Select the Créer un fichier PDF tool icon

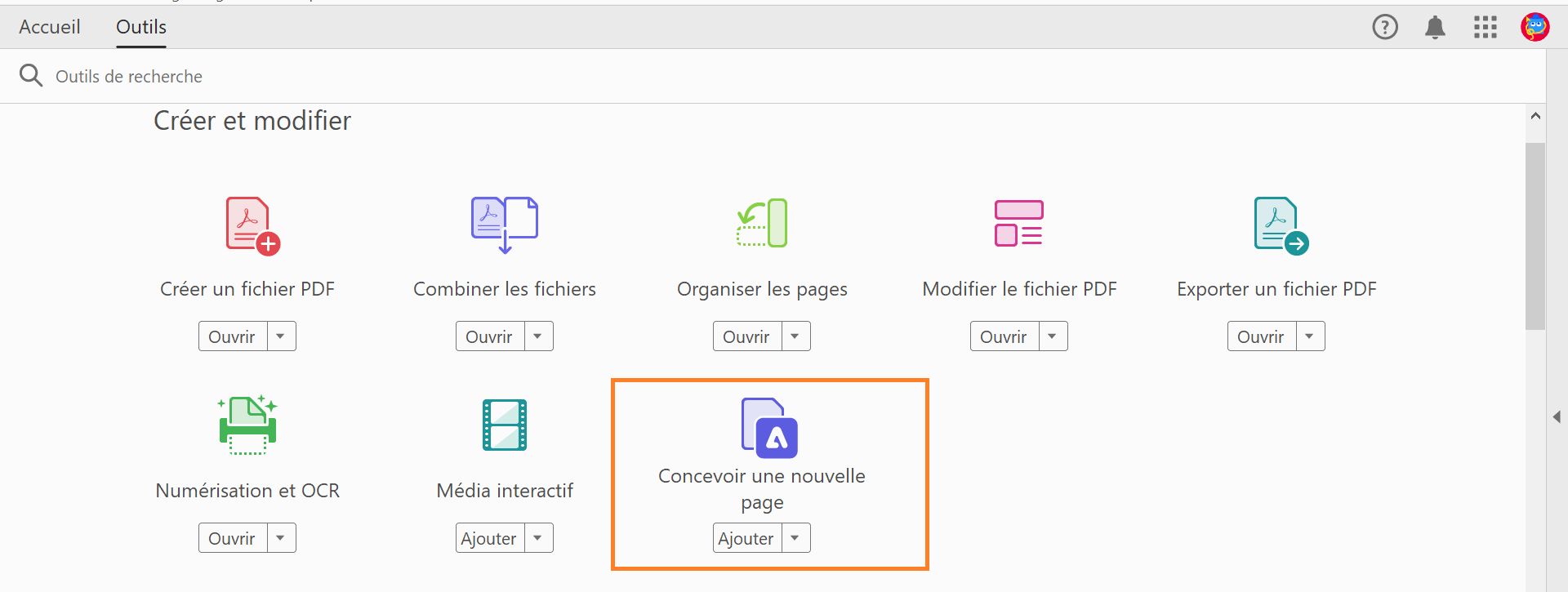(x=247, y=224)
